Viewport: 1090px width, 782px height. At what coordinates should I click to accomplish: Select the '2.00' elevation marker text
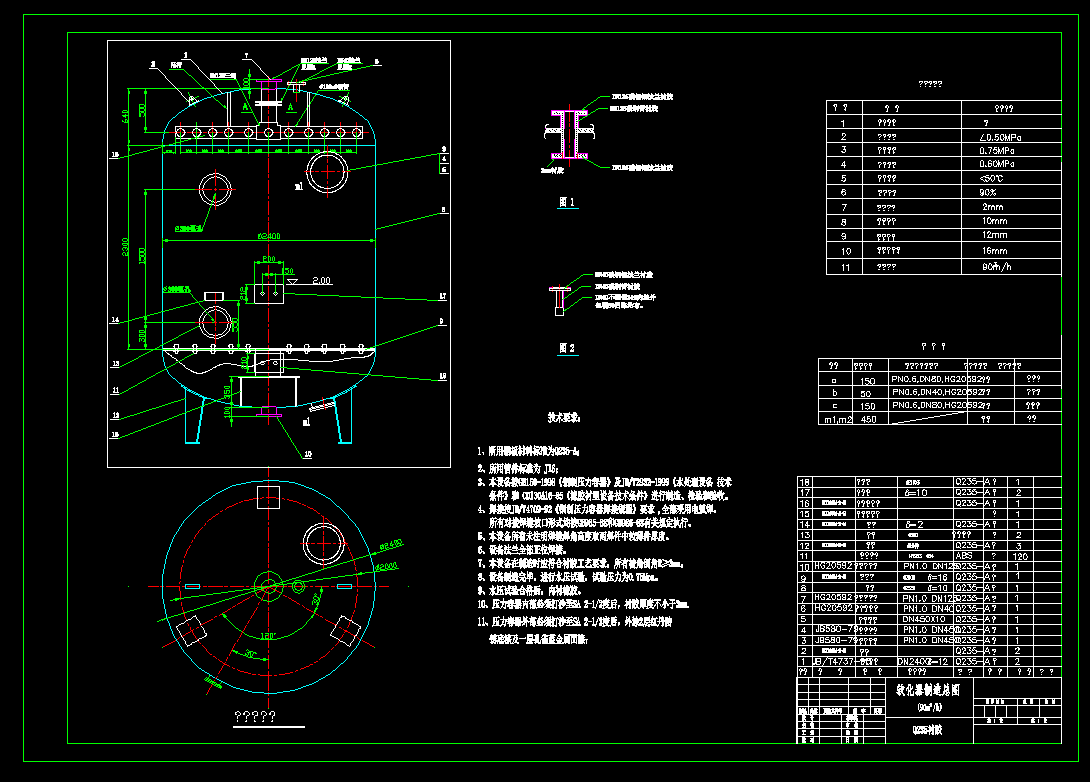[x=322, y=280]
